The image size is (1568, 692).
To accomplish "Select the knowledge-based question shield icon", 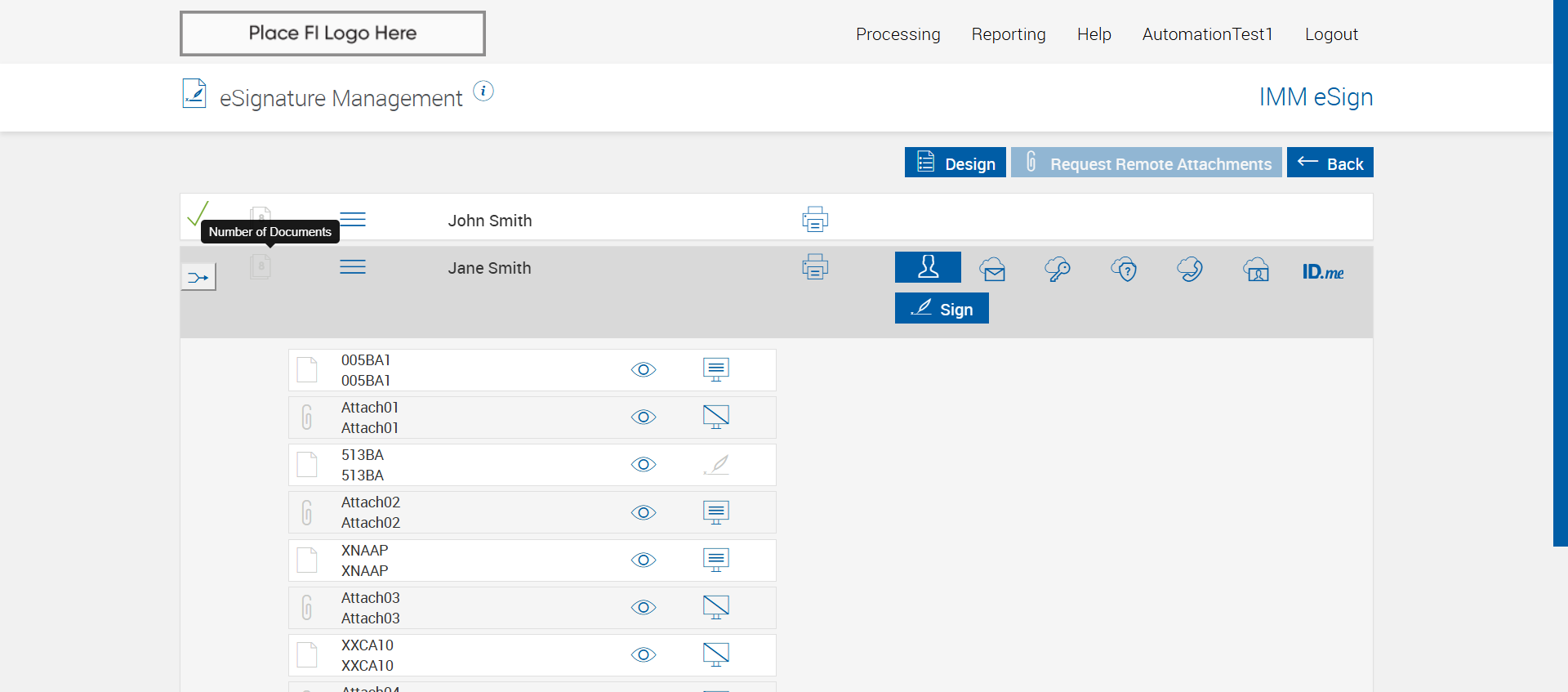I will pos(1124,269).
